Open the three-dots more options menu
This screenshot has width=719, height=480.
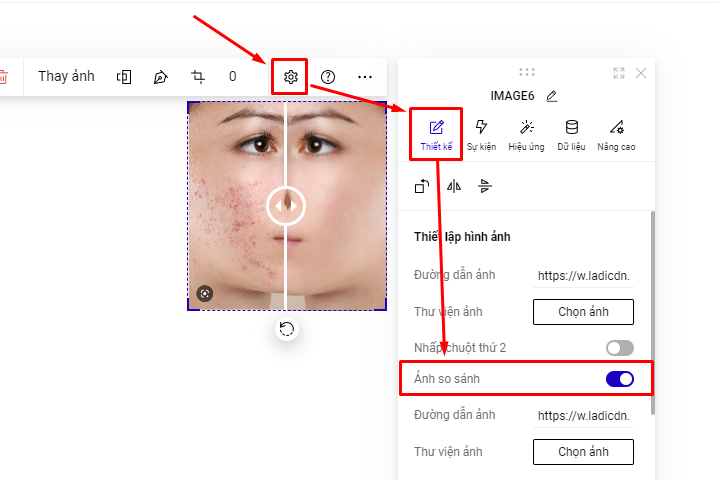pyautogui.click(x=365, y=77)
